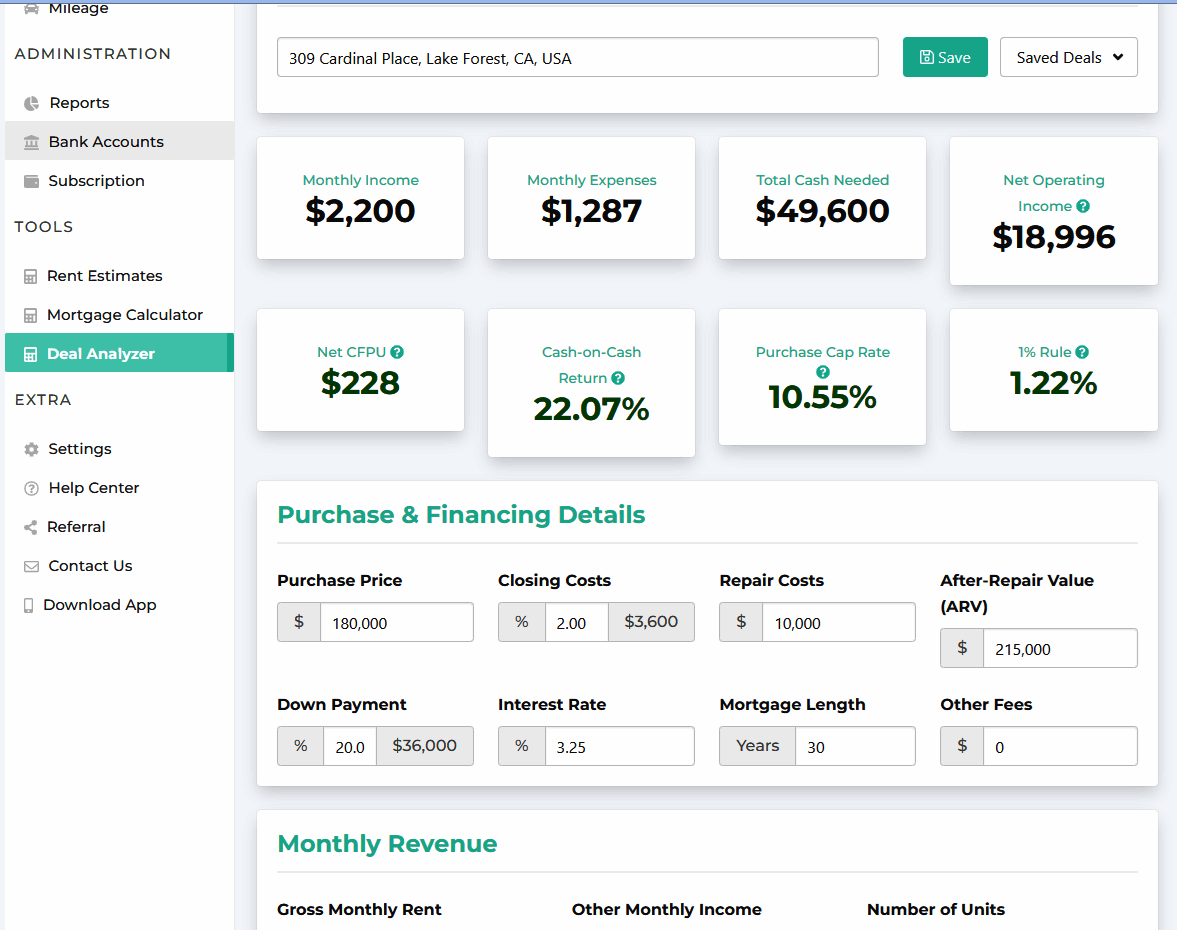Click the Interest Rate input field
The height and width of the screenshot is (930, 1177).
[x=619, y=747]
